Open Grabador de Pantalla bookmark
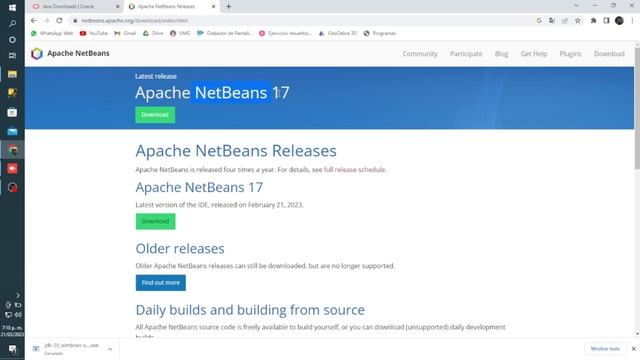This screenshot has width=640, height=360. coord(224,33)
